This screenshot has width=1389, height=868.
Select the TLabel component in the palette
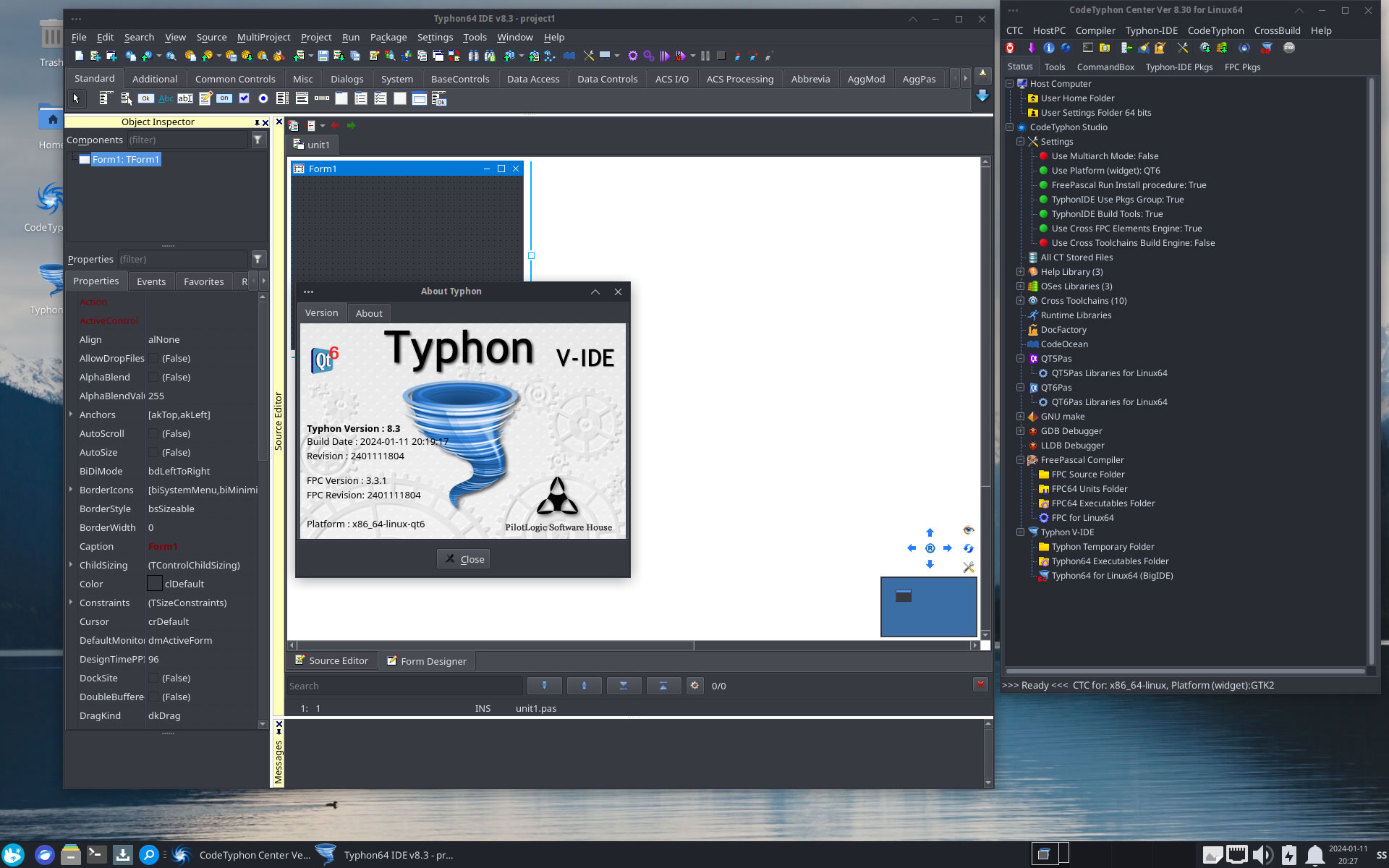coord(166,98)
